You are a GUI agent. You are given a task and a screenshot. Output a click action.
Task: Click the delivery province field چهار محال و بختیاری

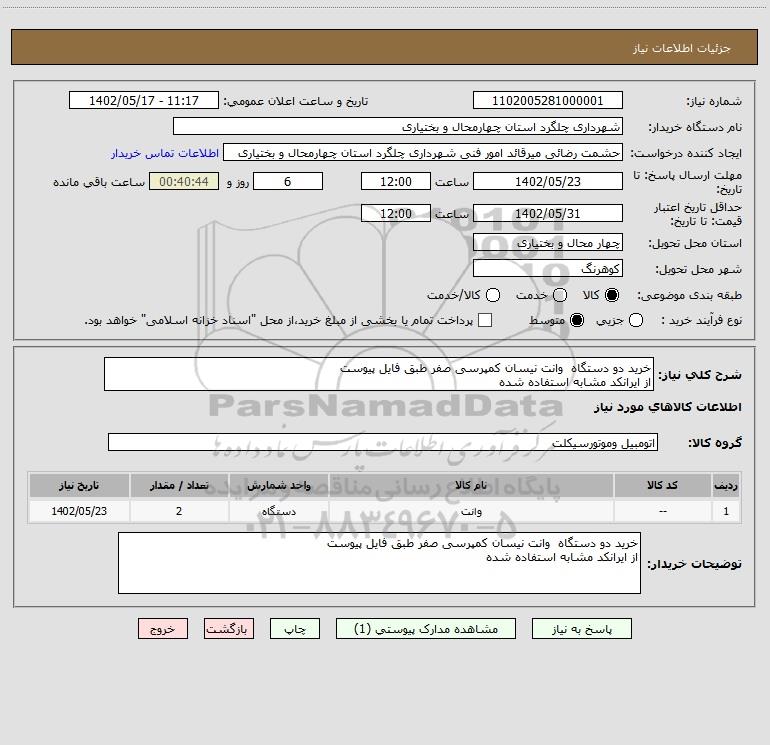(x=548, y=242)
